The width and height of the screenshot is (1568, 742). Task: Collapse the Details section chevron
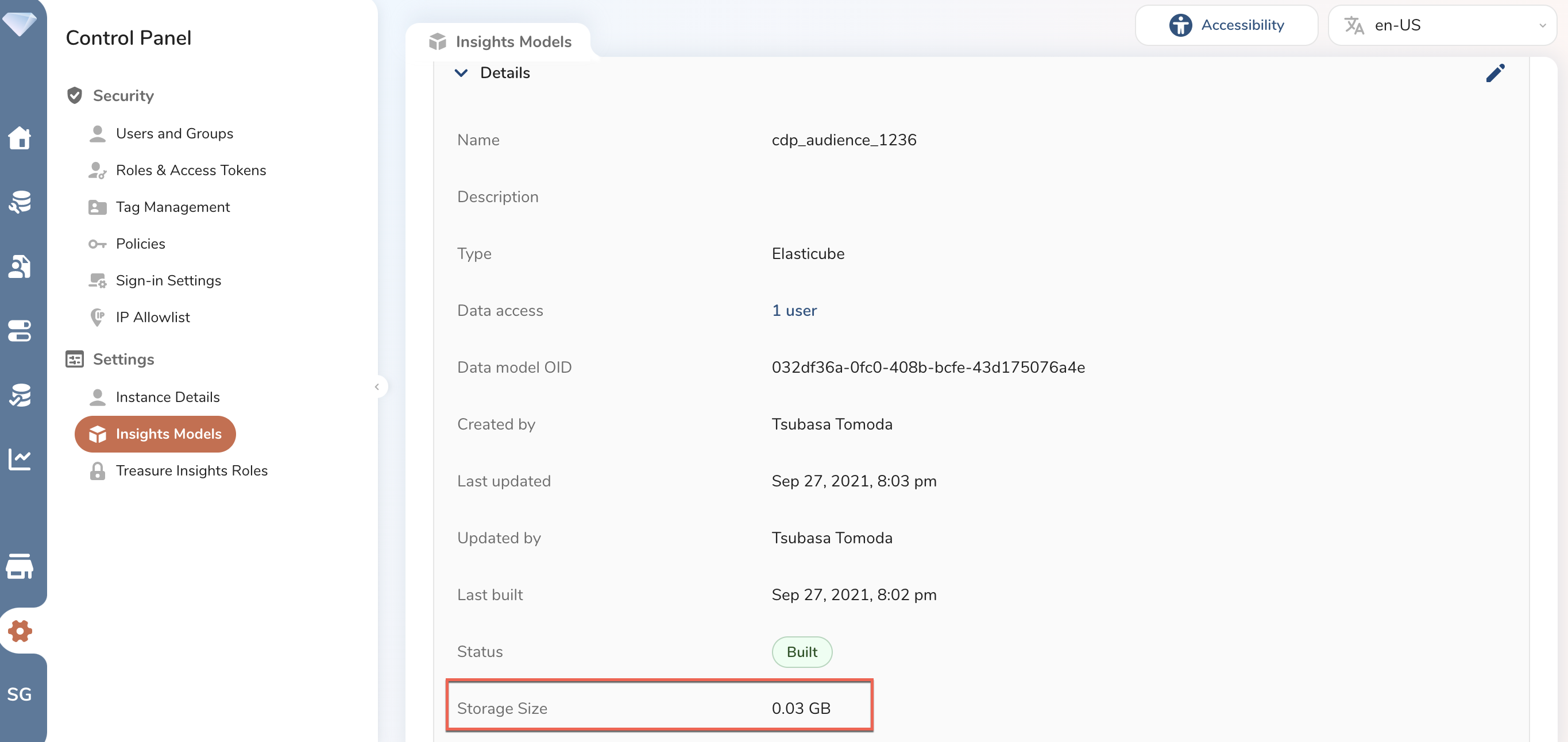coord(461,73)
